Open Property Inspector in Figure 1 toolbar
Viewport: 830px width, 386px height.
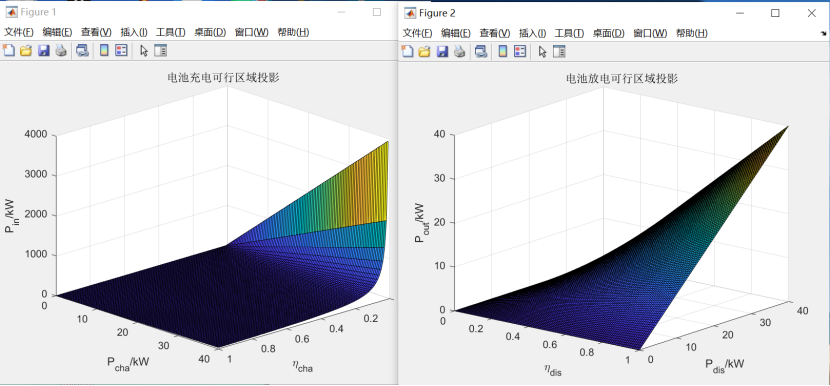pyautogui.click(x=160, y=51)
